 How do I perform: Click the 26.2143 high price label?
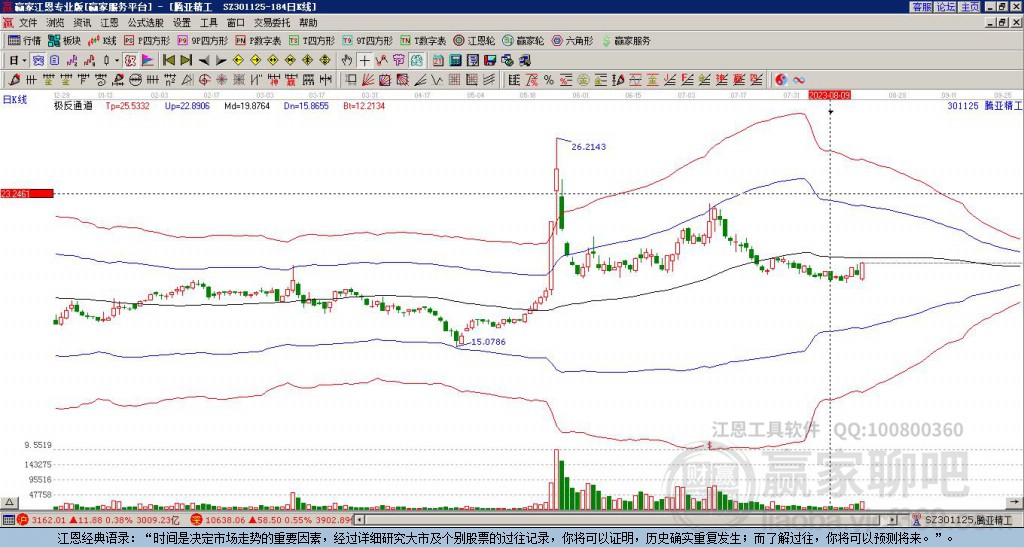click(x=588, y=147)
